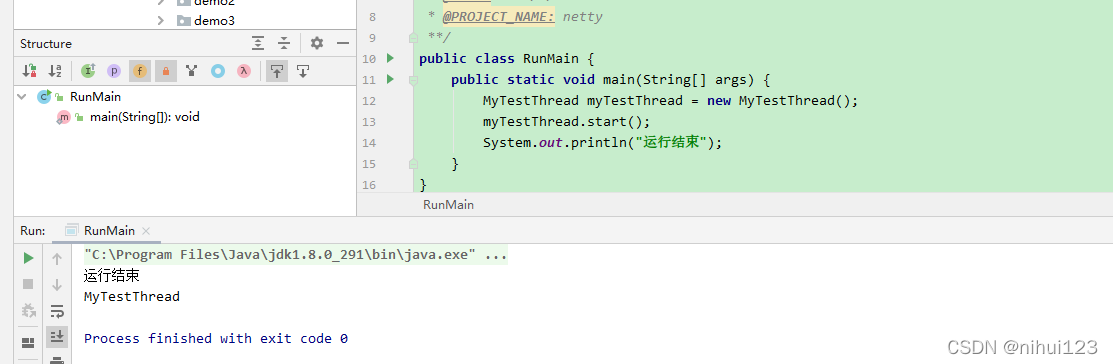Viewport: 1113px width, 364px height.
Task: Toggle sort alphabetically in Structure
Action: click(55, 71)
